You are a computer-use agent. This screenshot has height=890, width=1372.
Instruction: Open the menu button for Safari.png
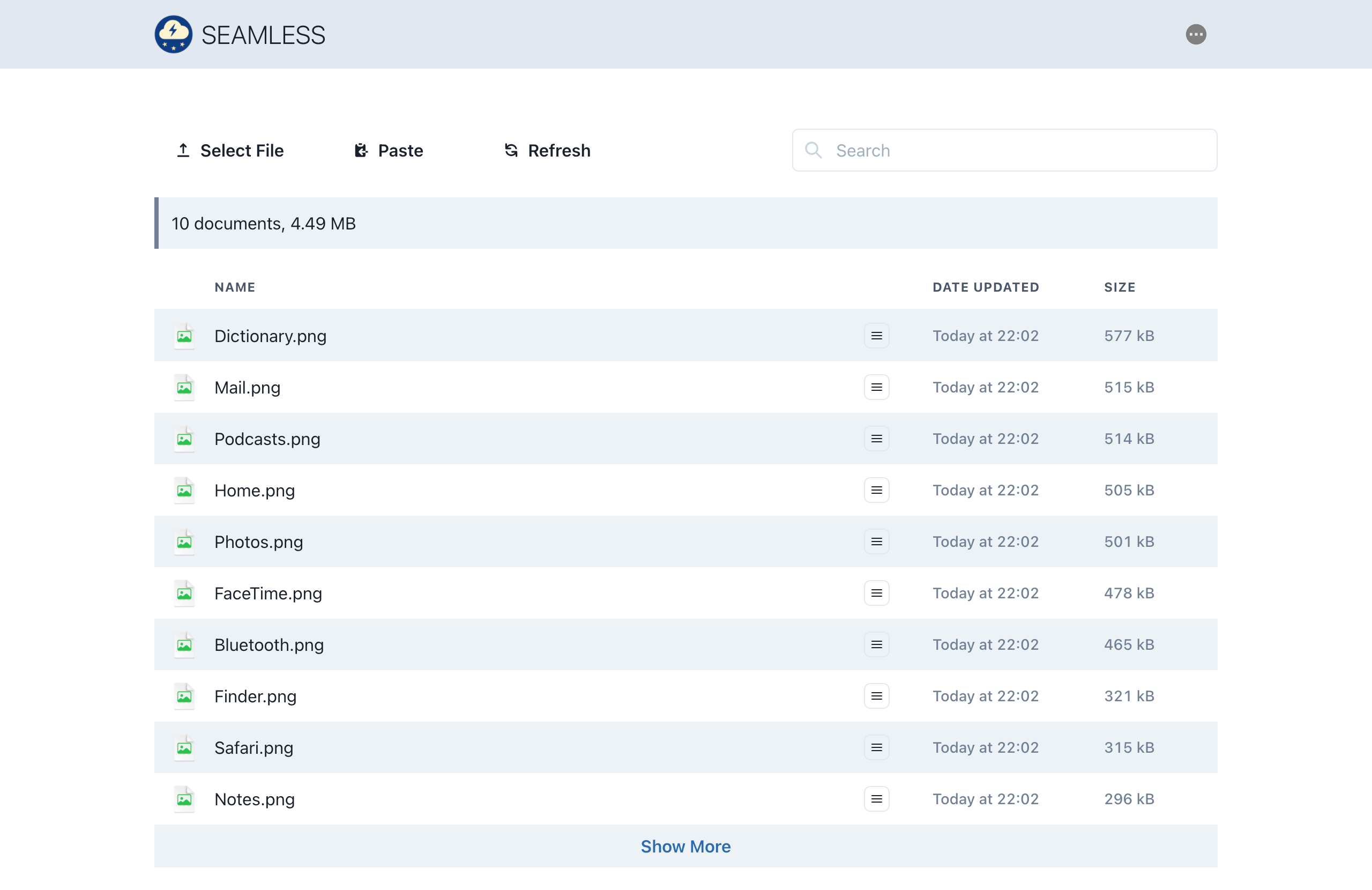(x=876, y=748)
